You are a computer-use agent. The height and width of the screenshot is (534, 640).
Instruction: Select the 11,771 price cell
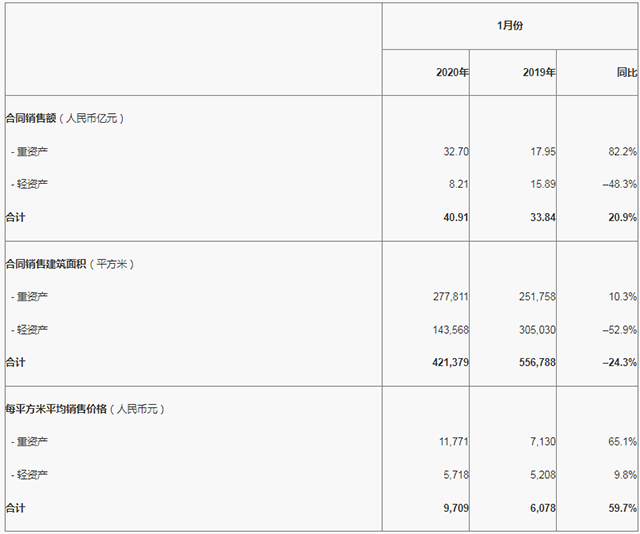pos(452,441)
